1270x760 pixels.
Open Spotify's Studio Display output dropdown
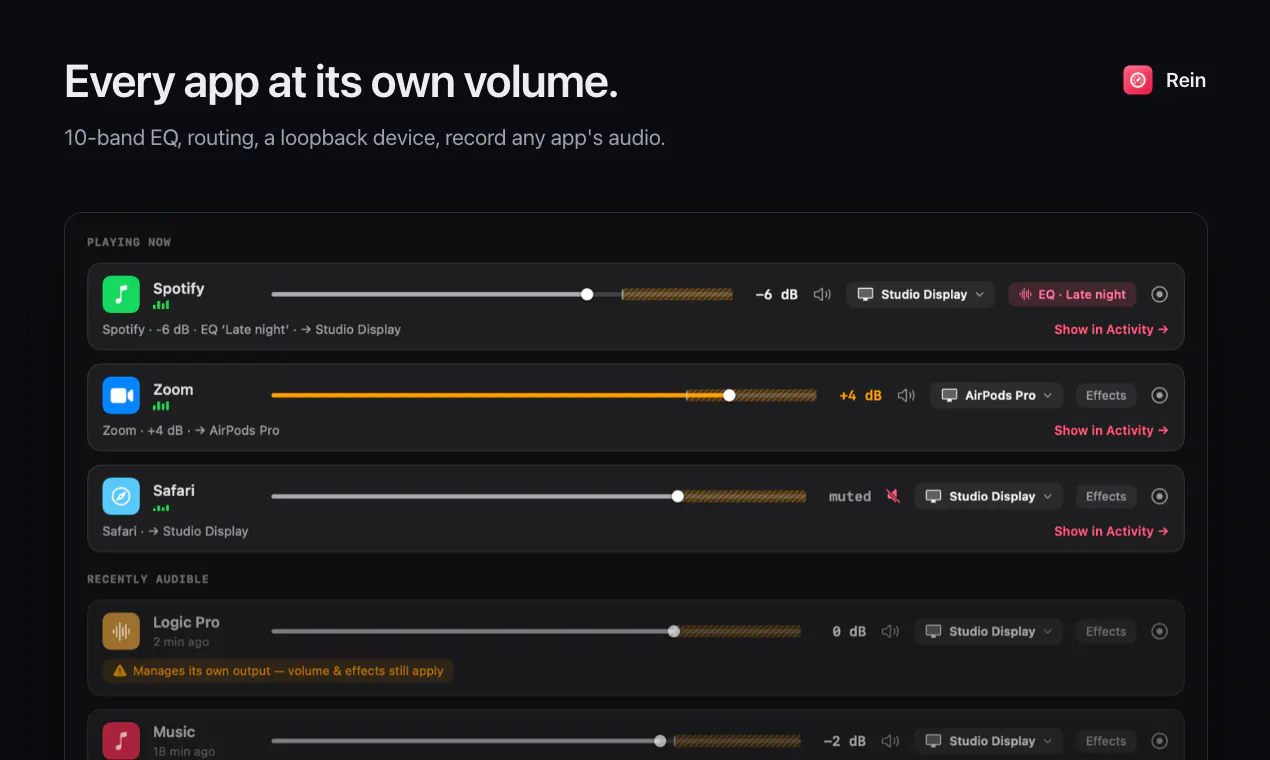[920, 294]
